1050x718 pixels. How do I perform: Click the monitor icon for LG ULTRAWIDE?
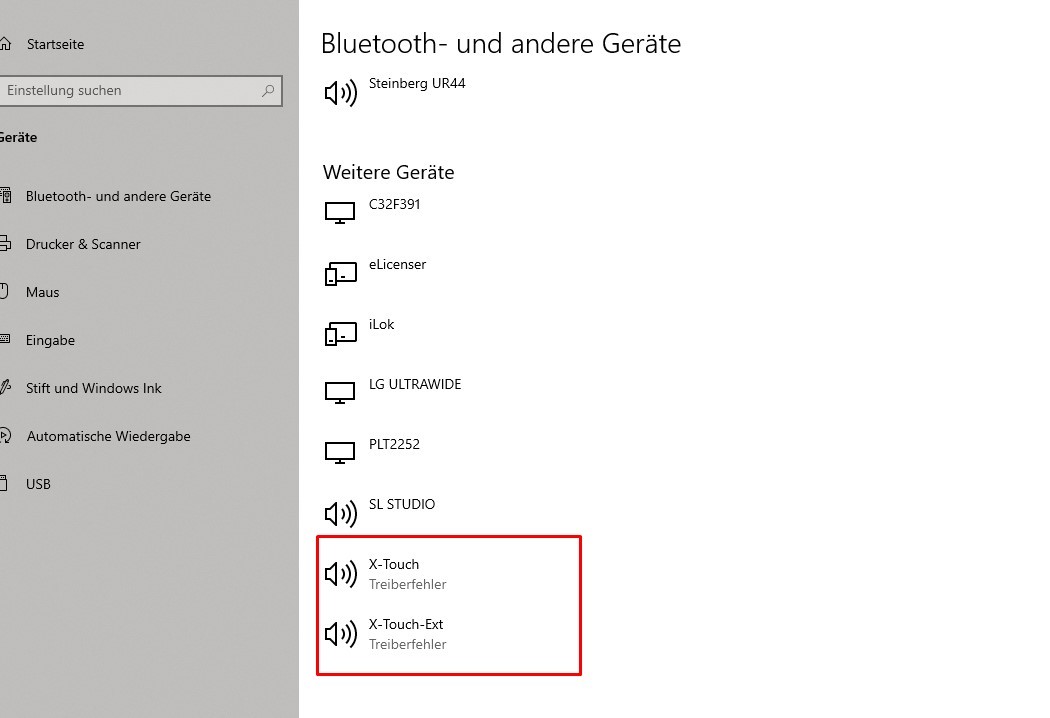coord(340,393)
